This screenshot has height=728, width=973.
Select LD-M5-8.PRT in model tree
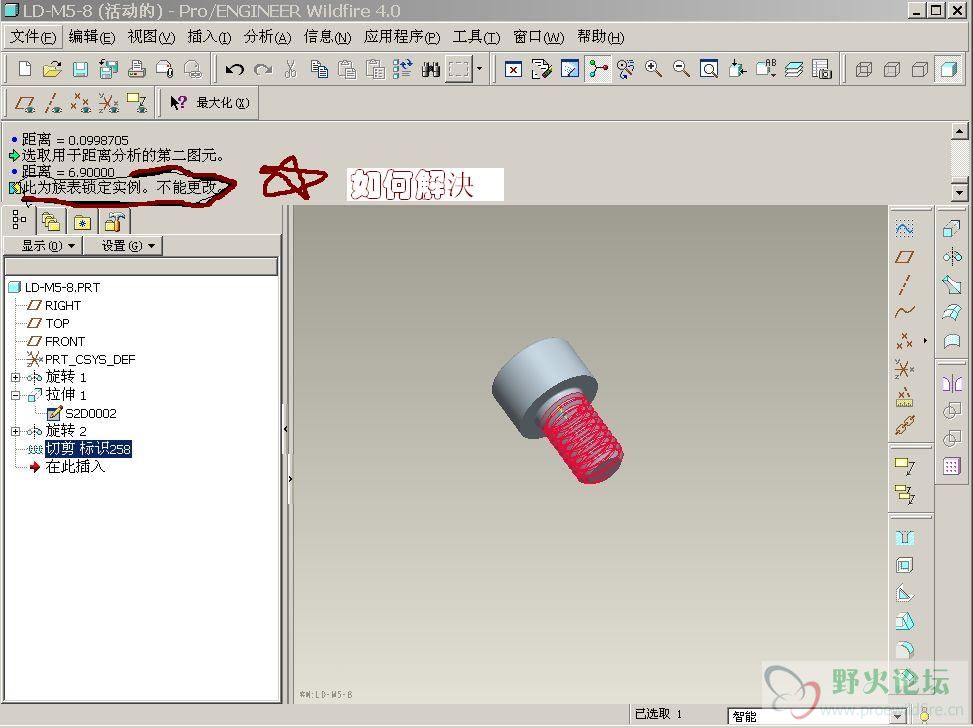(x=62, y=287)
